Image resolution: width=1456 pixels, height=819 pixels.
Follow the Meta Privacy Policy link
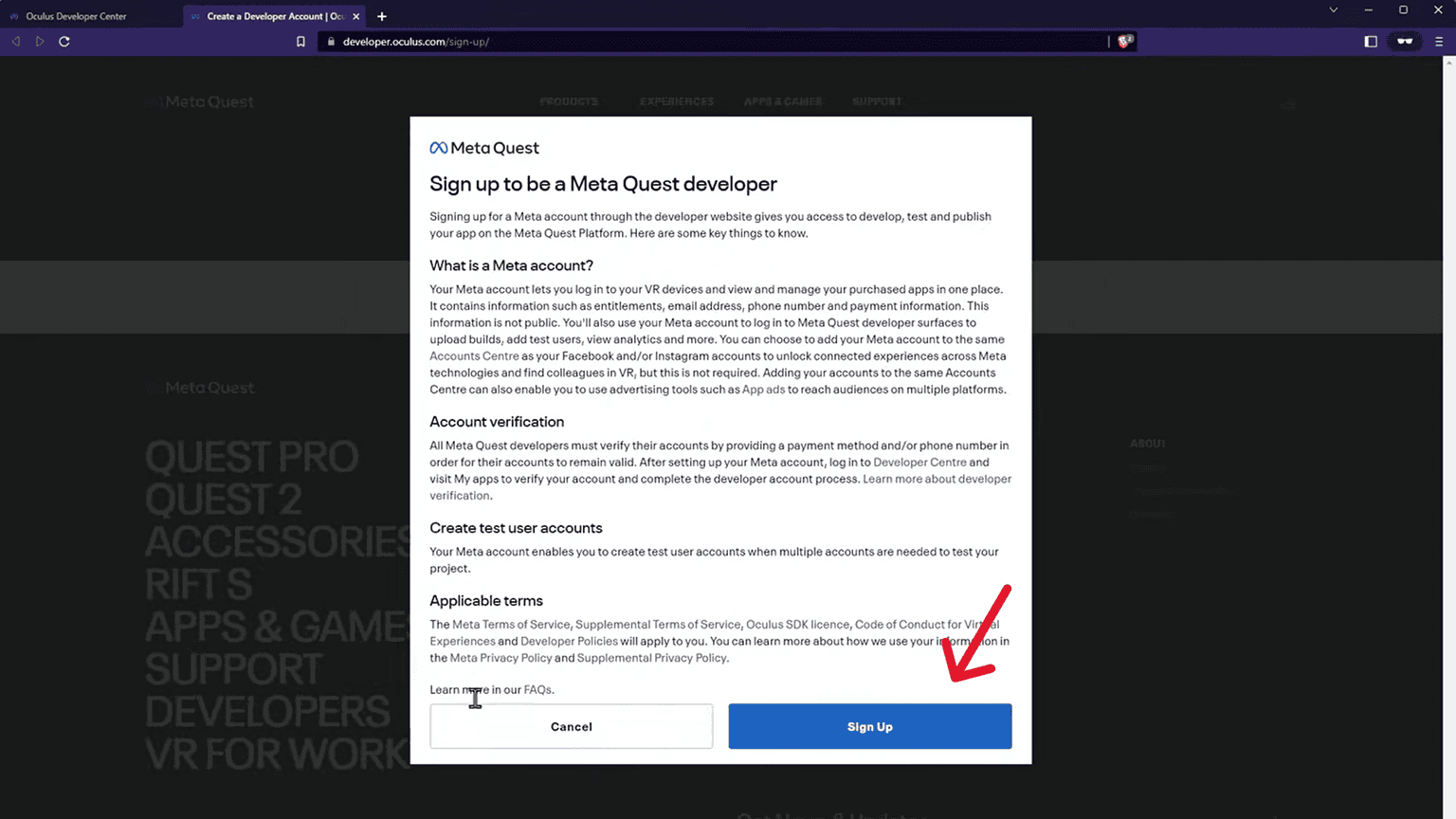pyautogui.click(x=500, y=658)
